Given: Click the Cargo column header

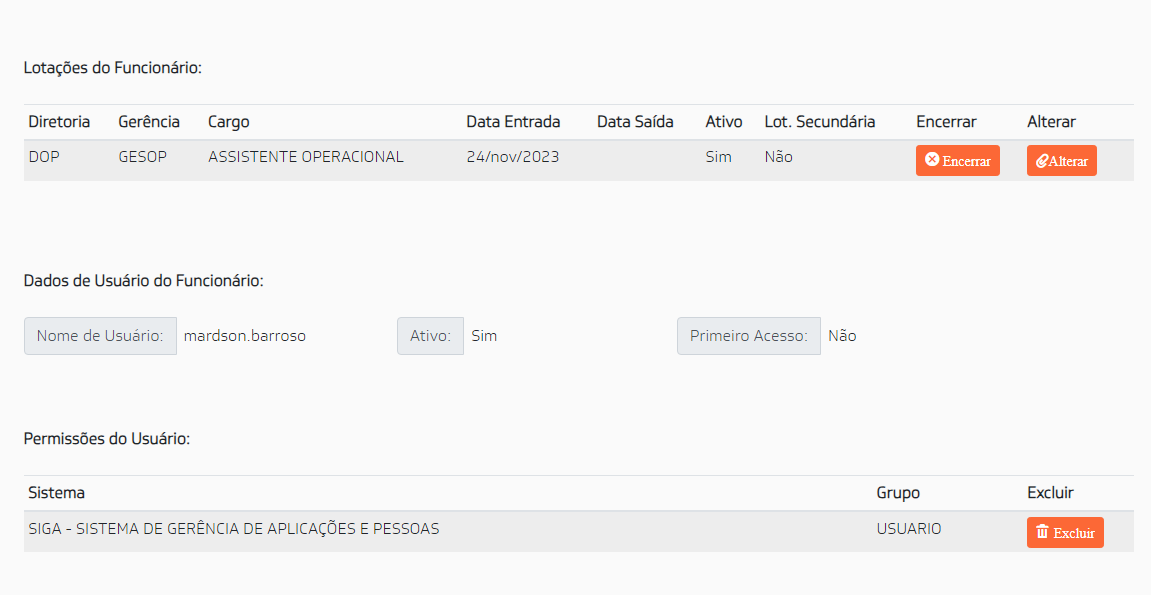Looking at the screenshot, I should [x=228, y=122].
